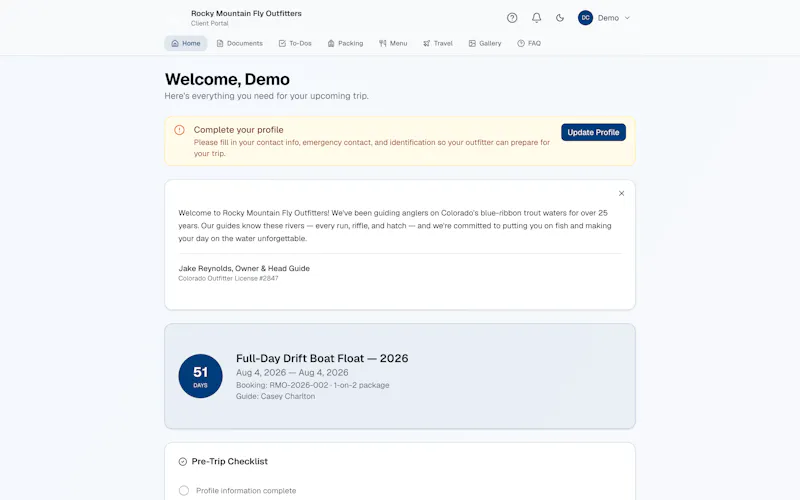The width and height of the screenshot is (800, 500).
Task: Expand the Demo account dropdown chevron
Action: tap(627, 18)
